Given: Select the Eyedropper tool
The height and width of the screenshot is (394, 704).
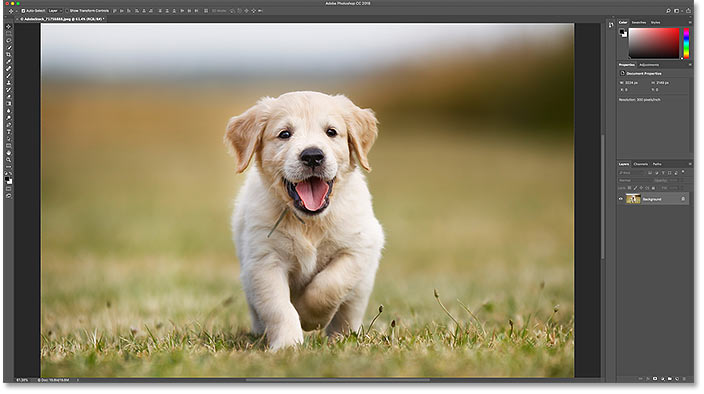Looking at the screenshot, I should pos(9,61).
